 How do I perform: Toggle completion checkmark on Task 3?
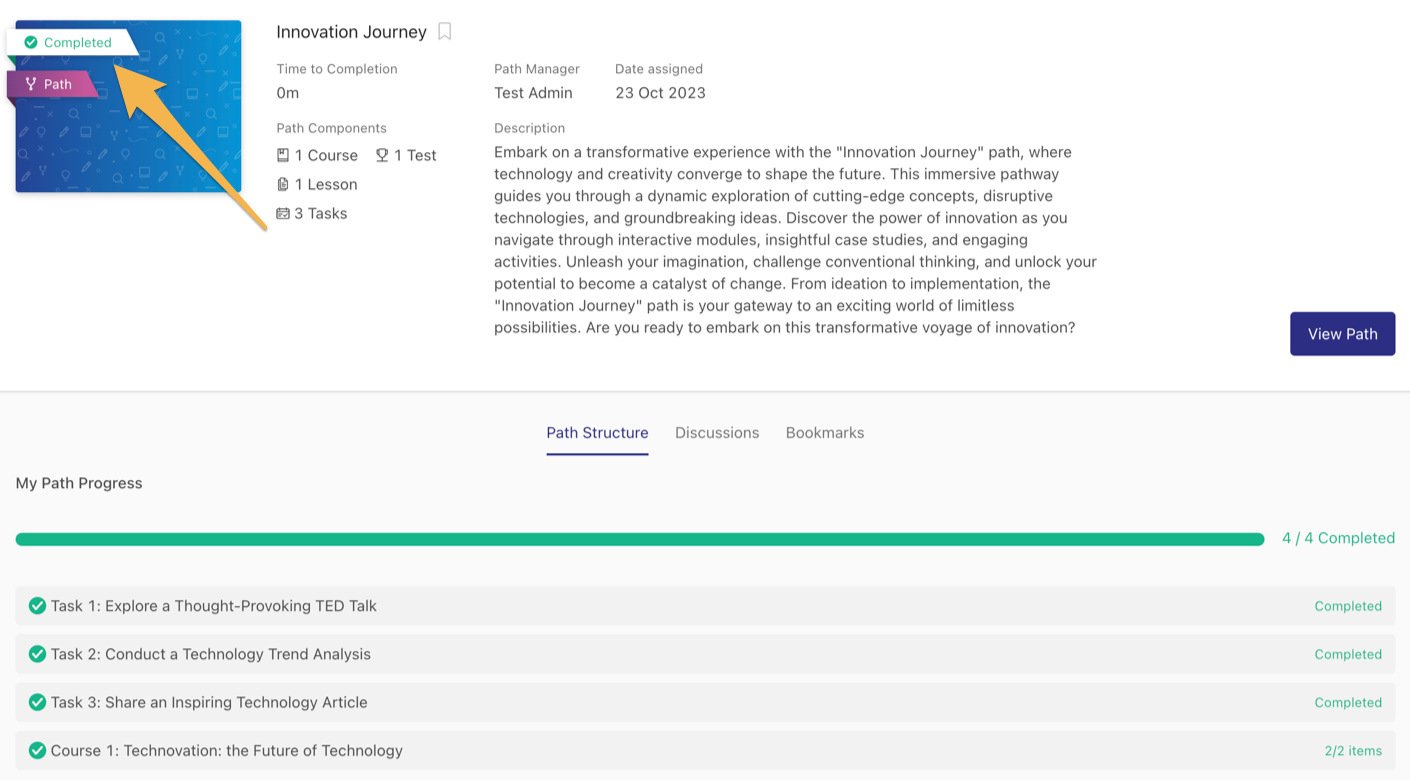[36, 702]
